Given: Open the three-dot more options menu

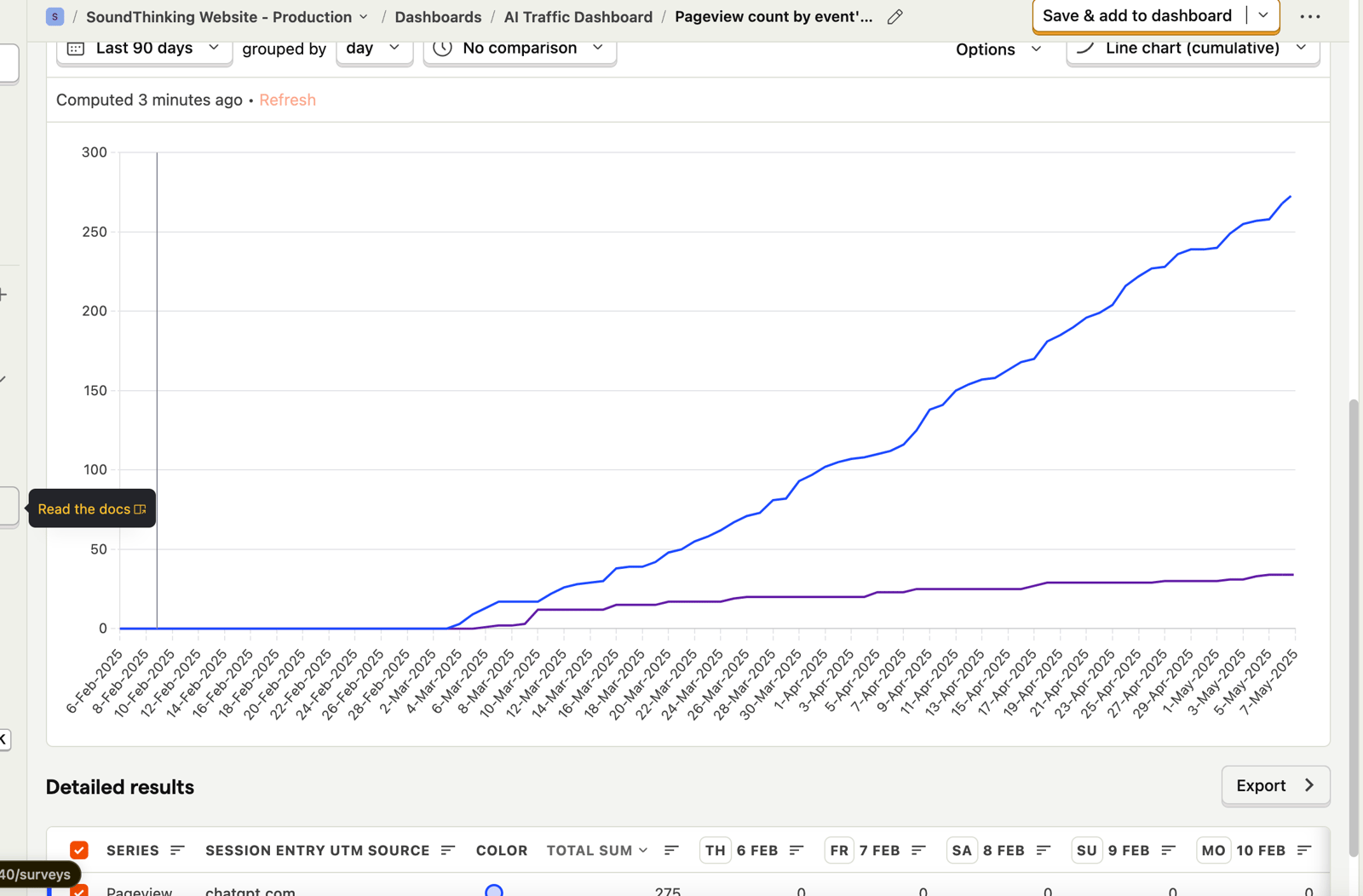Looking at the screenshot, I should pyautogui.click(x=1309, y=17).
